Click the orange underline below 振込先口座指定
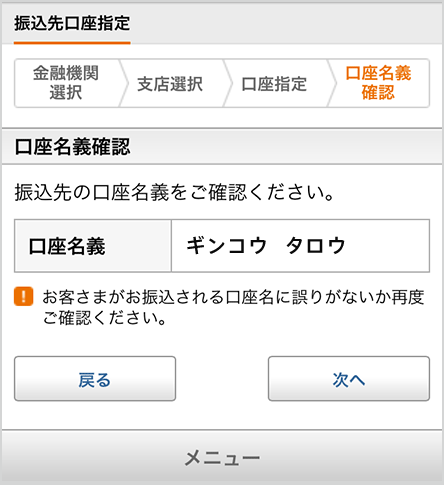 (x=72, y=43)
